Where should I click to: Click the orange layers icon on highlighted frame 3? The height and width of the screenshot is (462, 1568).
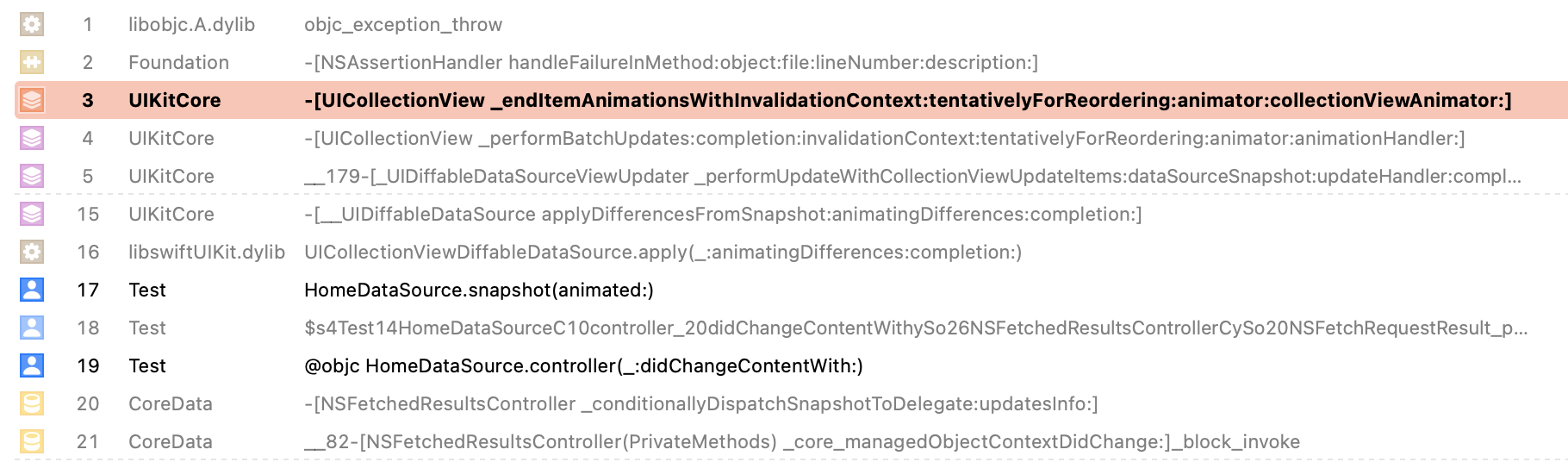click(x=32, y=100)
